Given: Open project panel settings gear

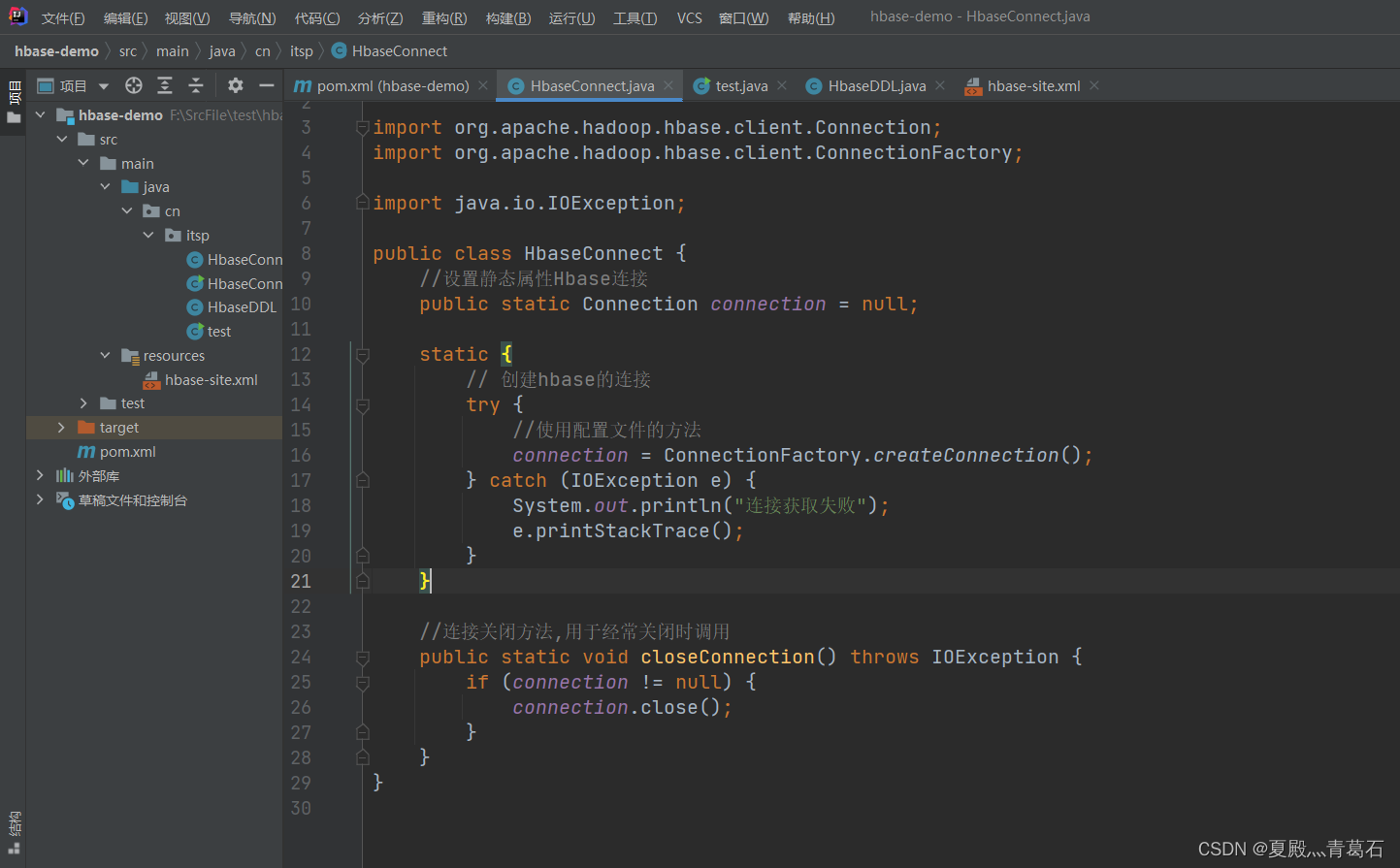Looking at the screenshot, I should 236,85.
